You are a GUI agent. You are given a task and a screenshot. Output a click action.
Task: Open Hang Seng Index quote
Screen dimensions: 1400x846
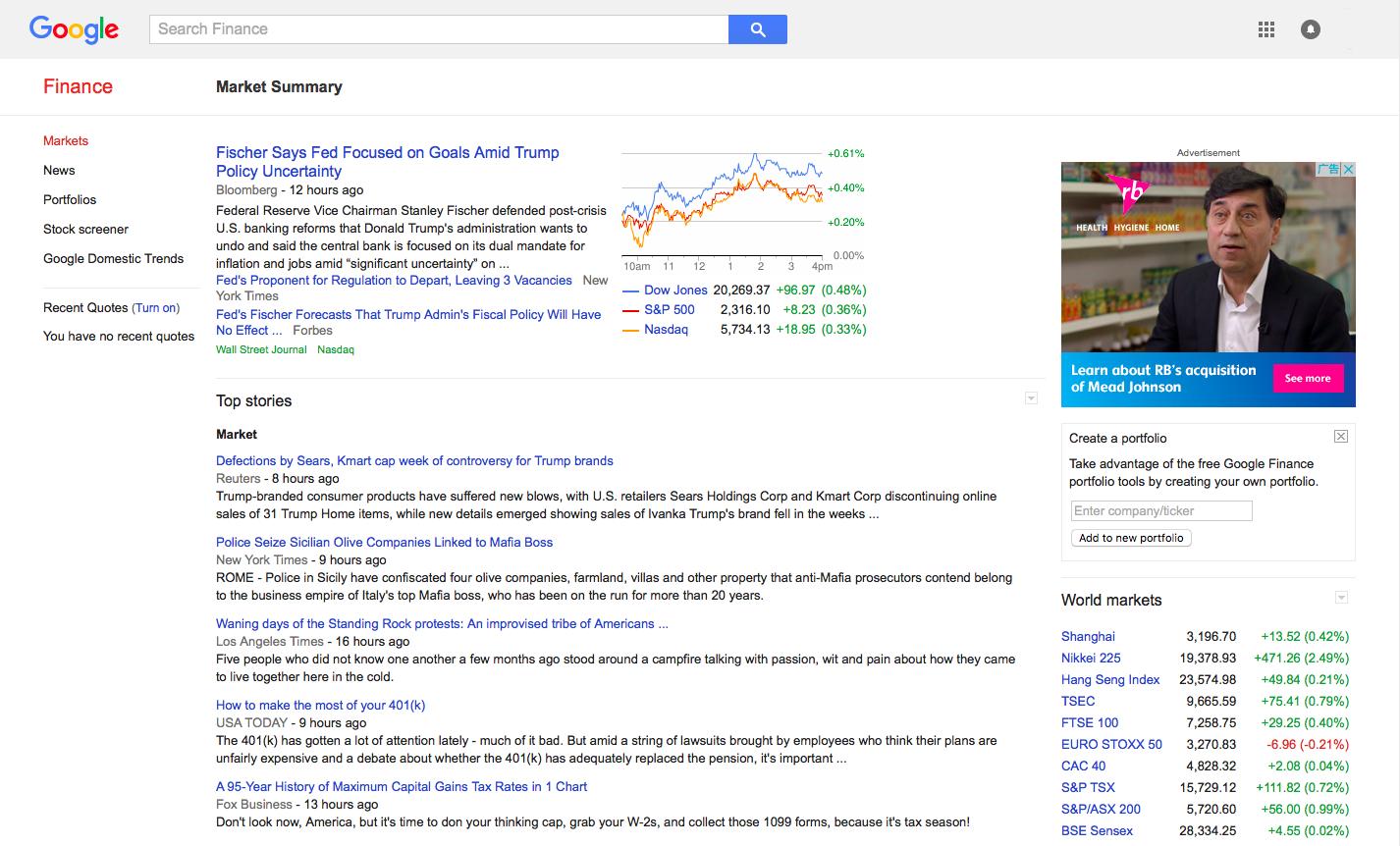tap(1110, 679)
